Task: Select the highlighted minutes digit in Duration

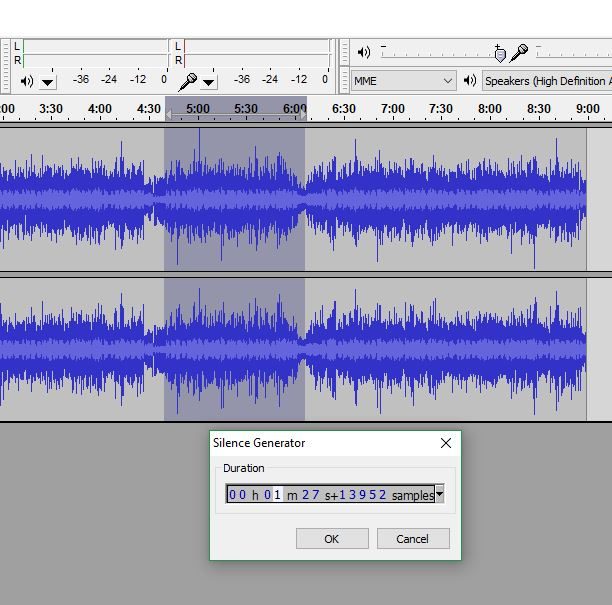Action: click(278, 495)
